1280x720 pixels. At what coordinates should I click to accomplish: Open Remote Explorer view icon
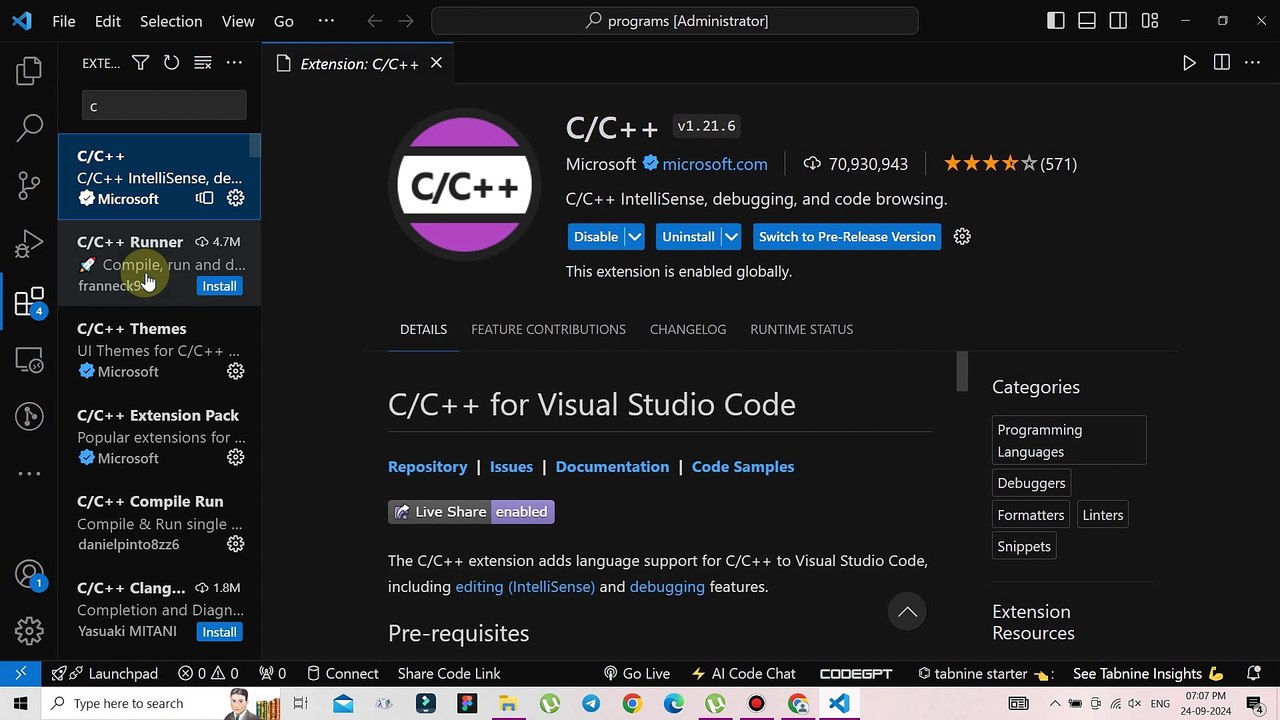29,359
